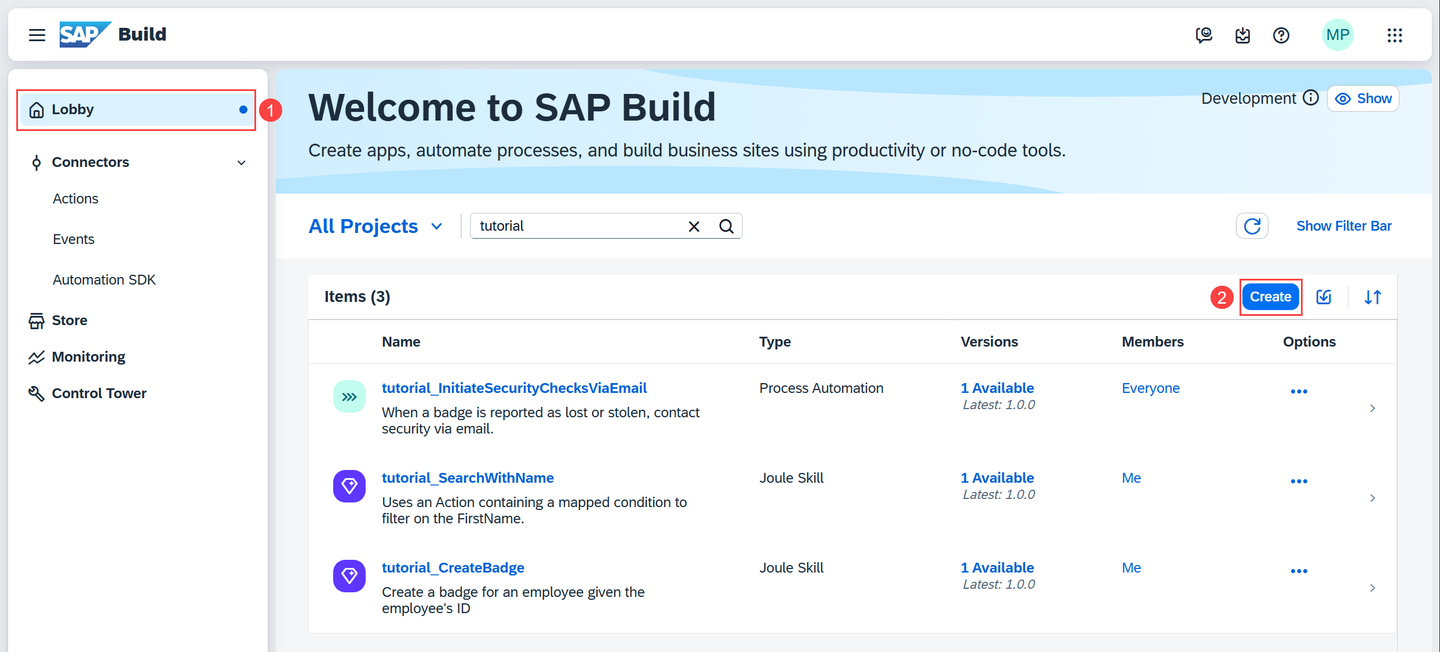1440x652 pixels.
Task: Click the Development info icon
Action: [x=1310, y=98]
